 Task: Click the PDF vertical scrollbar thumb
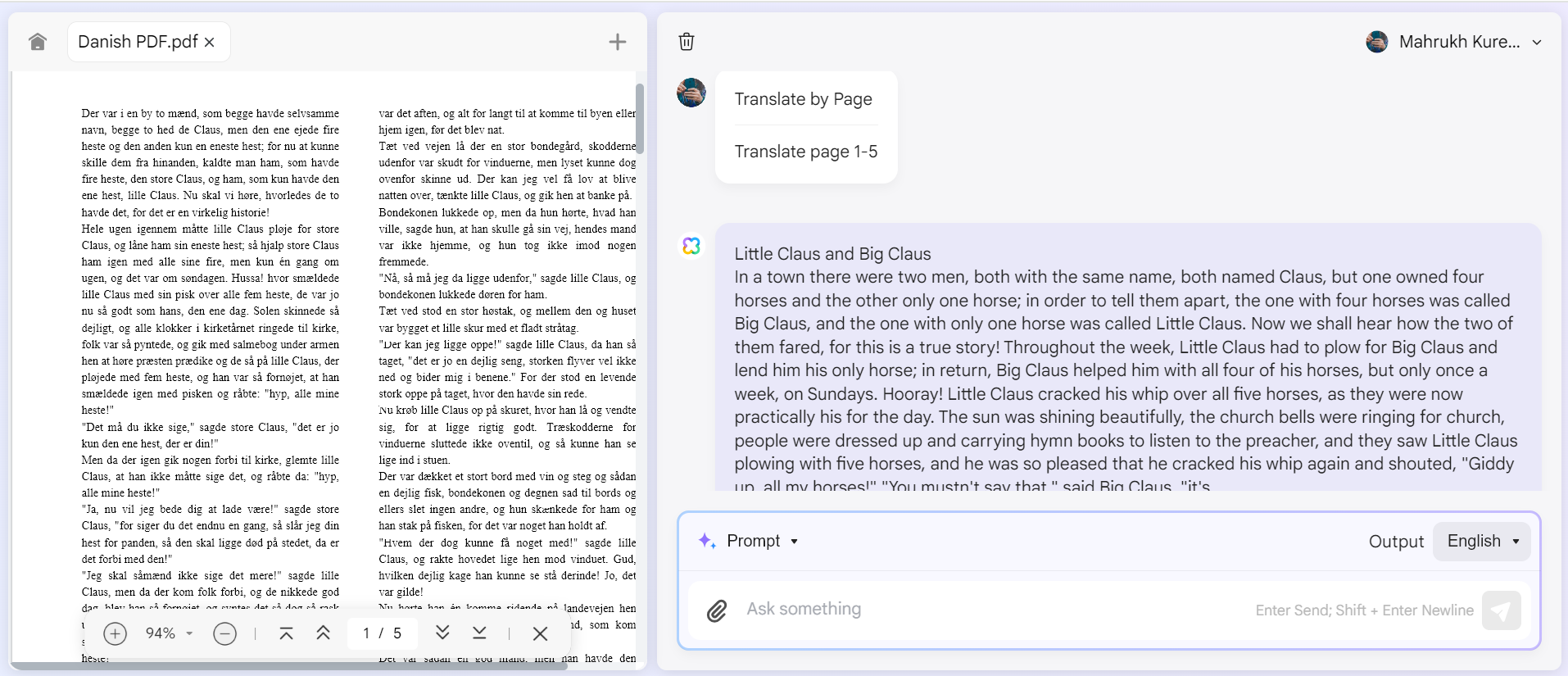pos(640,119)
